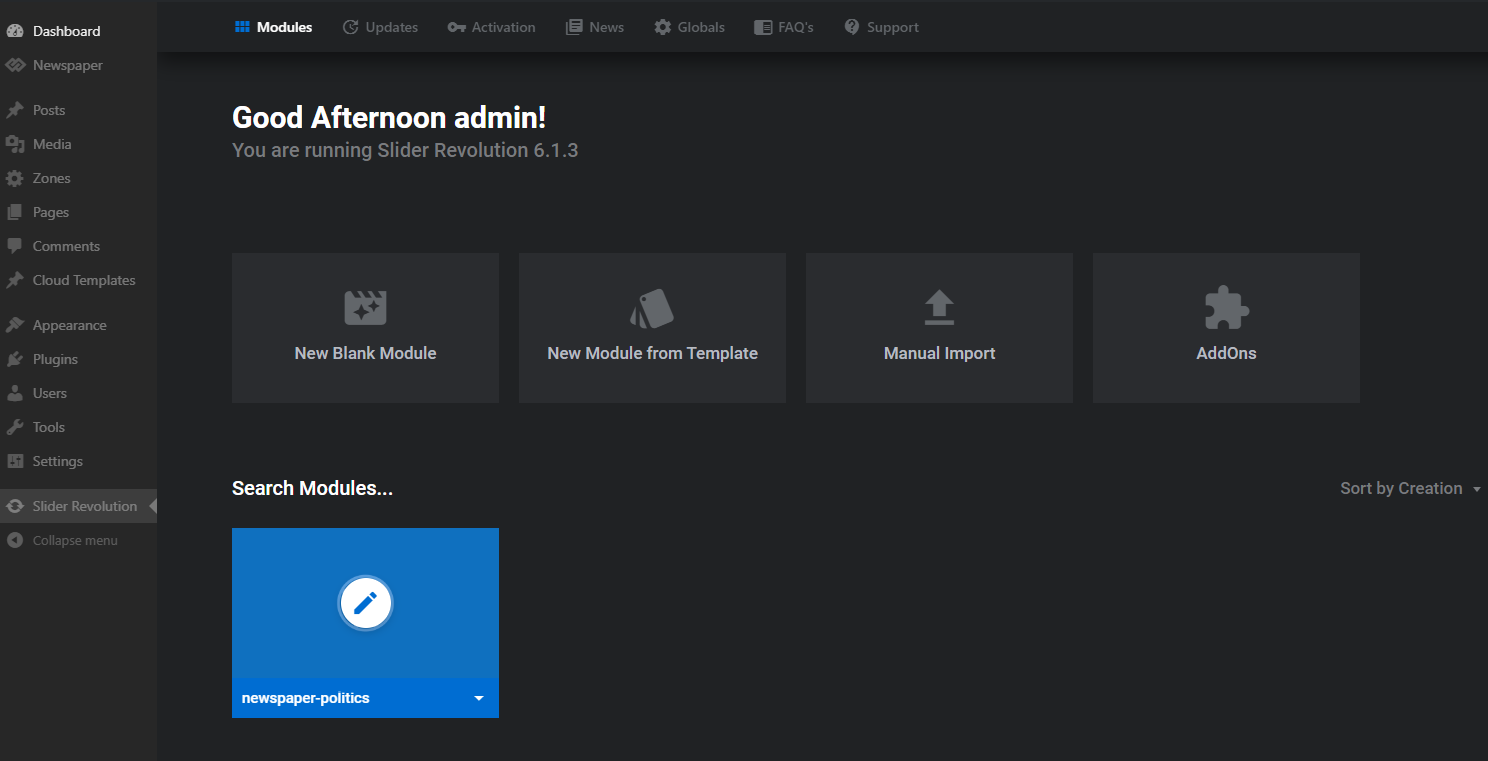Click the Plugins plug icon
Screen dimensions: 1488x761
click(14, 359)
